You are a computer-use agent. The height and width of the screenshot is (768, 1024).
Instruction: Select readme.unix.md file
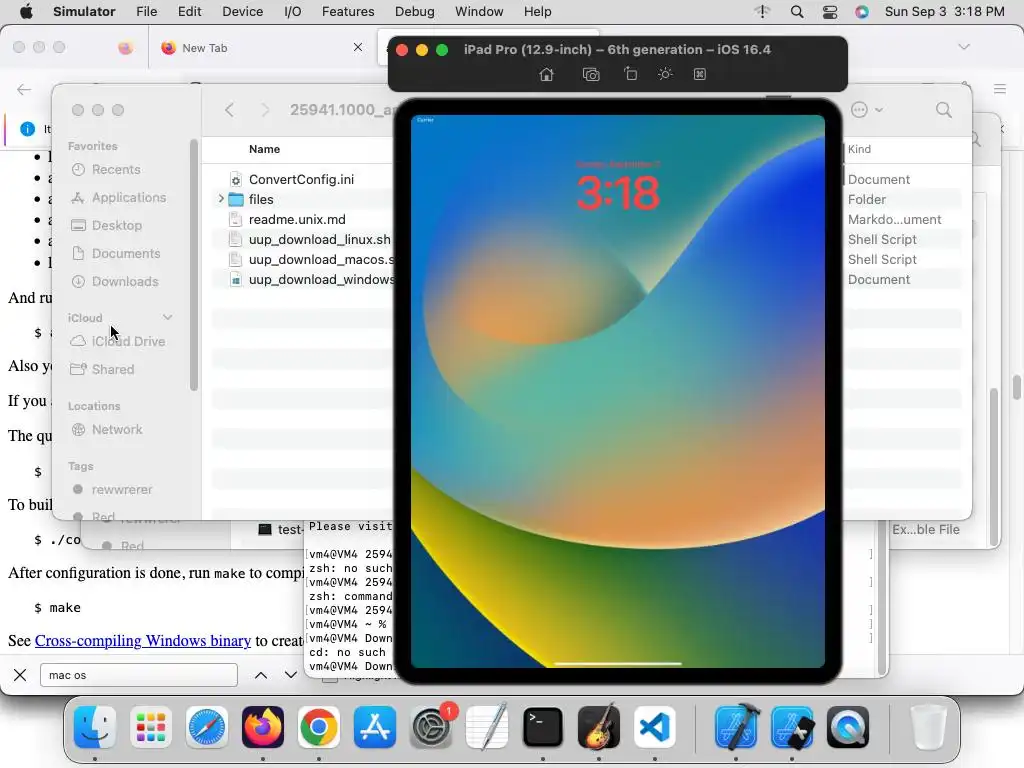(297, 219)
